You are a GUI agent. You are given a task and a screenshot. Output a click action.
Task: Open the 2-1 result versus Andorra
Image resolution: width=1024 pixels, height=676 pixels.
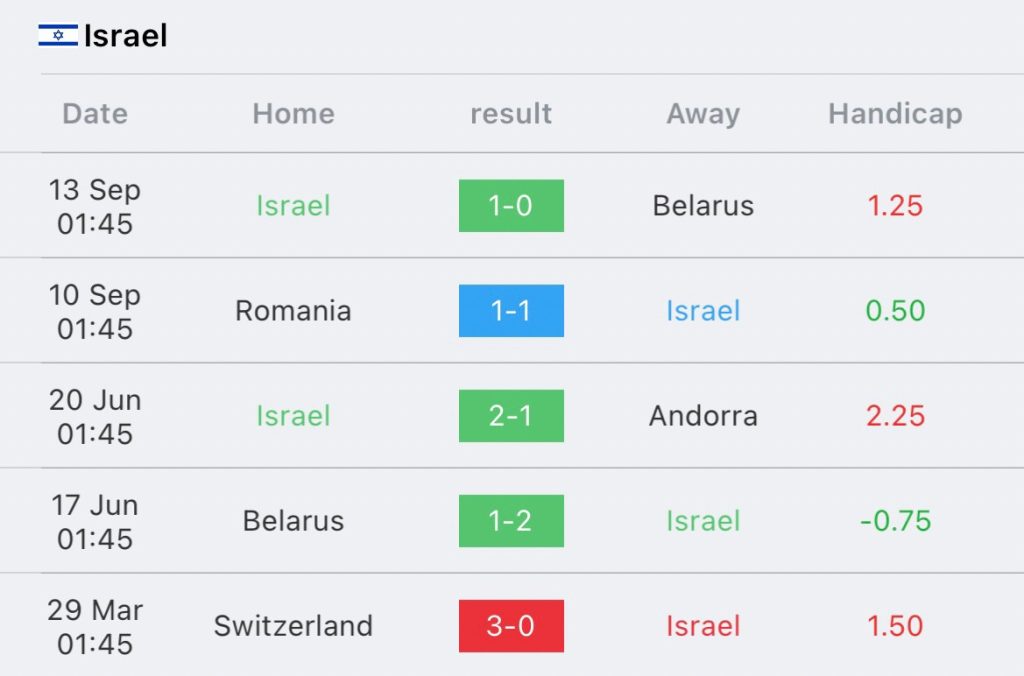click(x=511, y=416)
